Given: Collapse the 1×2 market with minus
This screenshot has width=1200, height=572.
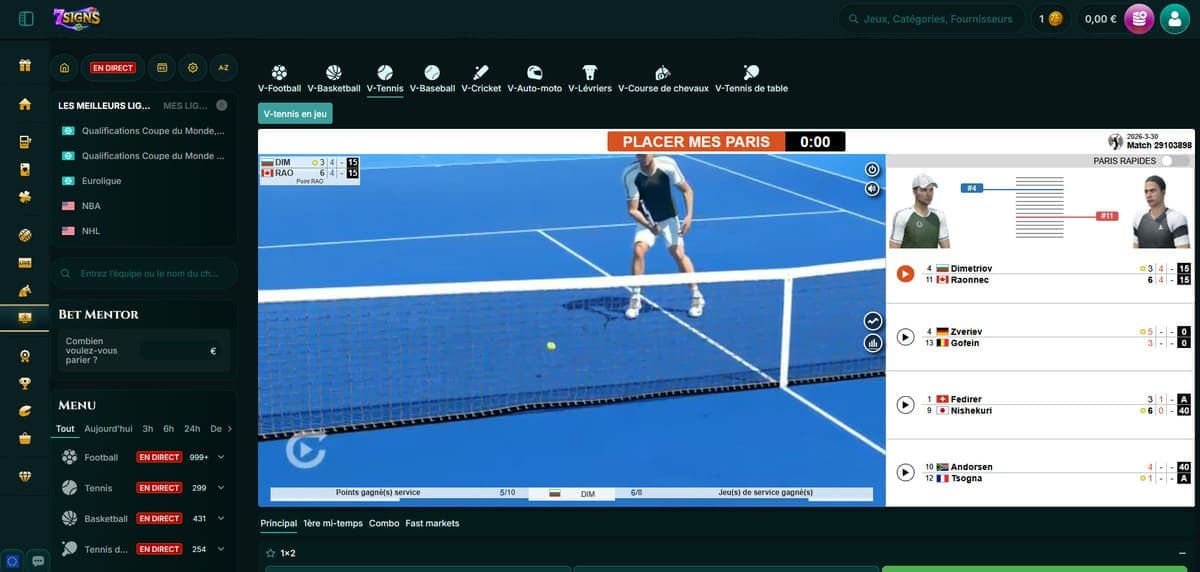Looking at the screenshot, I should pyautogui.click(x=1182, y=553).
